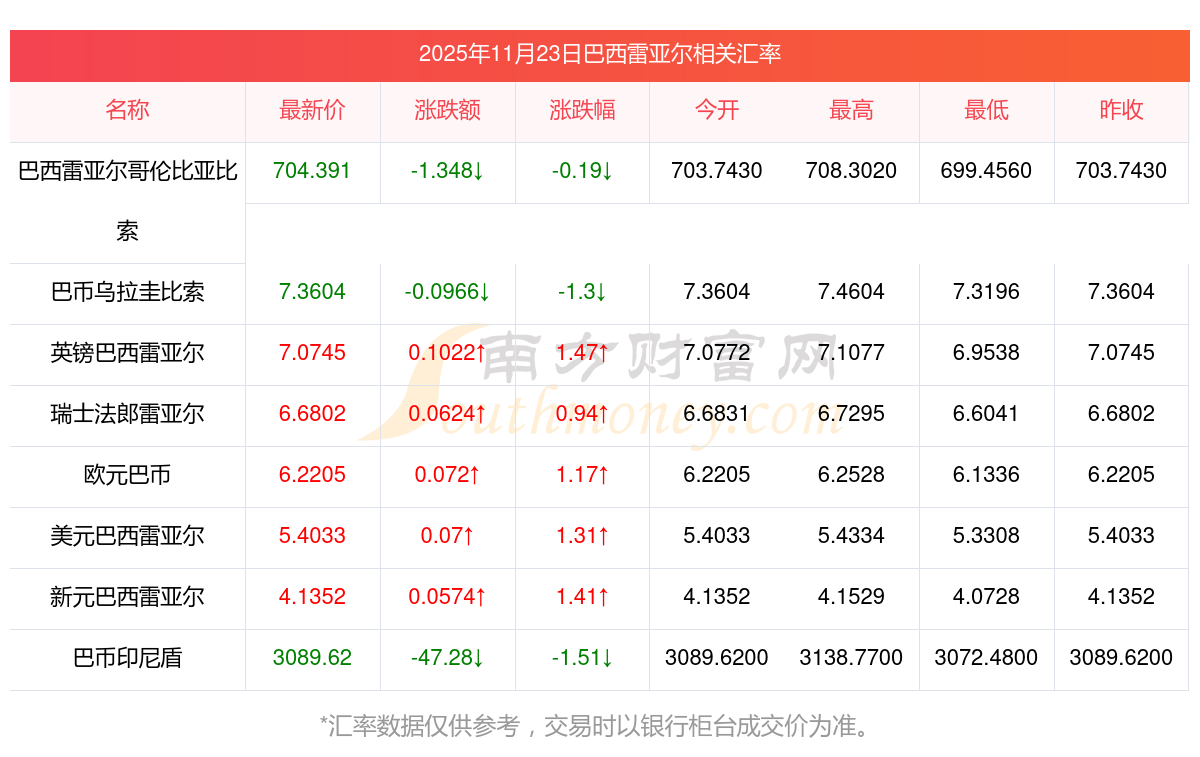Click the title 2025年11月23日巴西雷亚尔相关汇率
This screenshot has width=1200, height=757.
click(600, 54)
